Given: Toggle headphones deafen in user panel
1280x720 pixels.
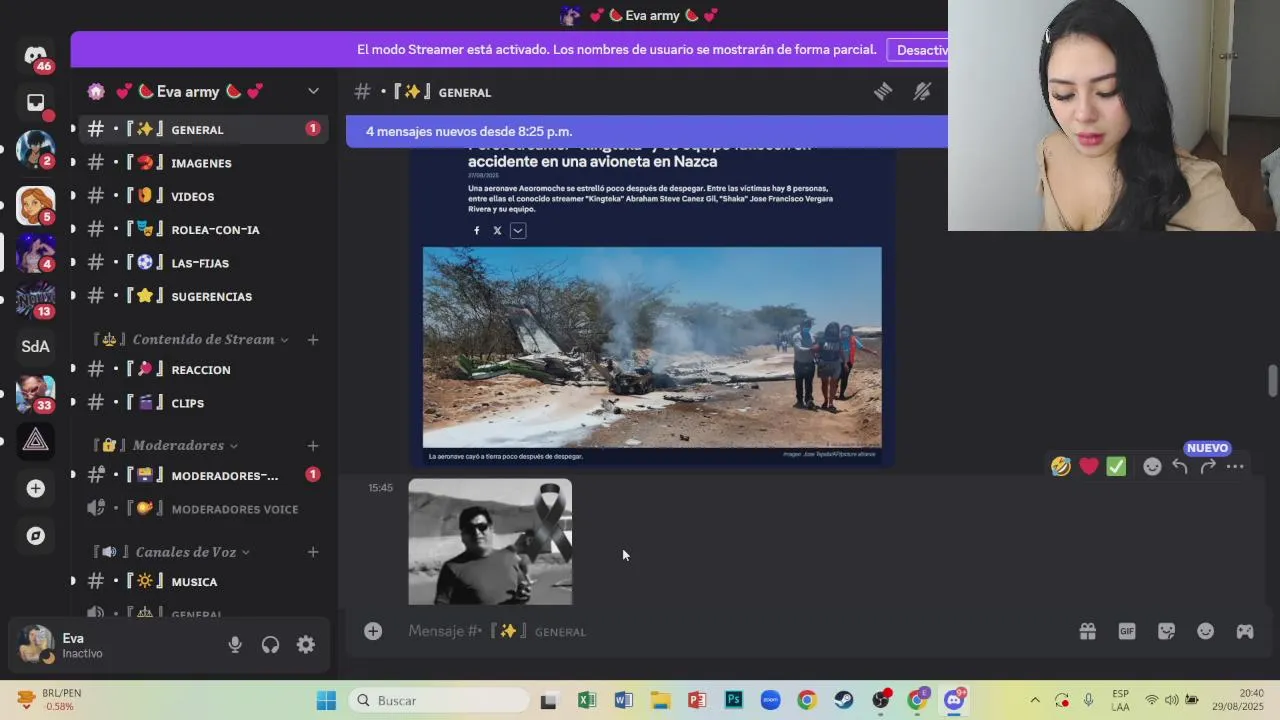Looking at the screenshot, I should click(270, 645).
